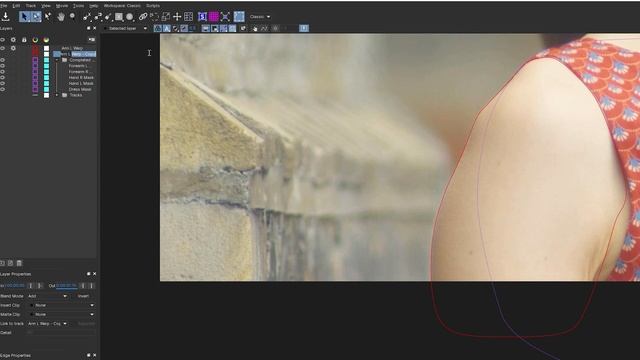The width and height of the screenshot is (640, 360).
Task: Select the Arm L Warp layer row
Action: coord(72,48)
